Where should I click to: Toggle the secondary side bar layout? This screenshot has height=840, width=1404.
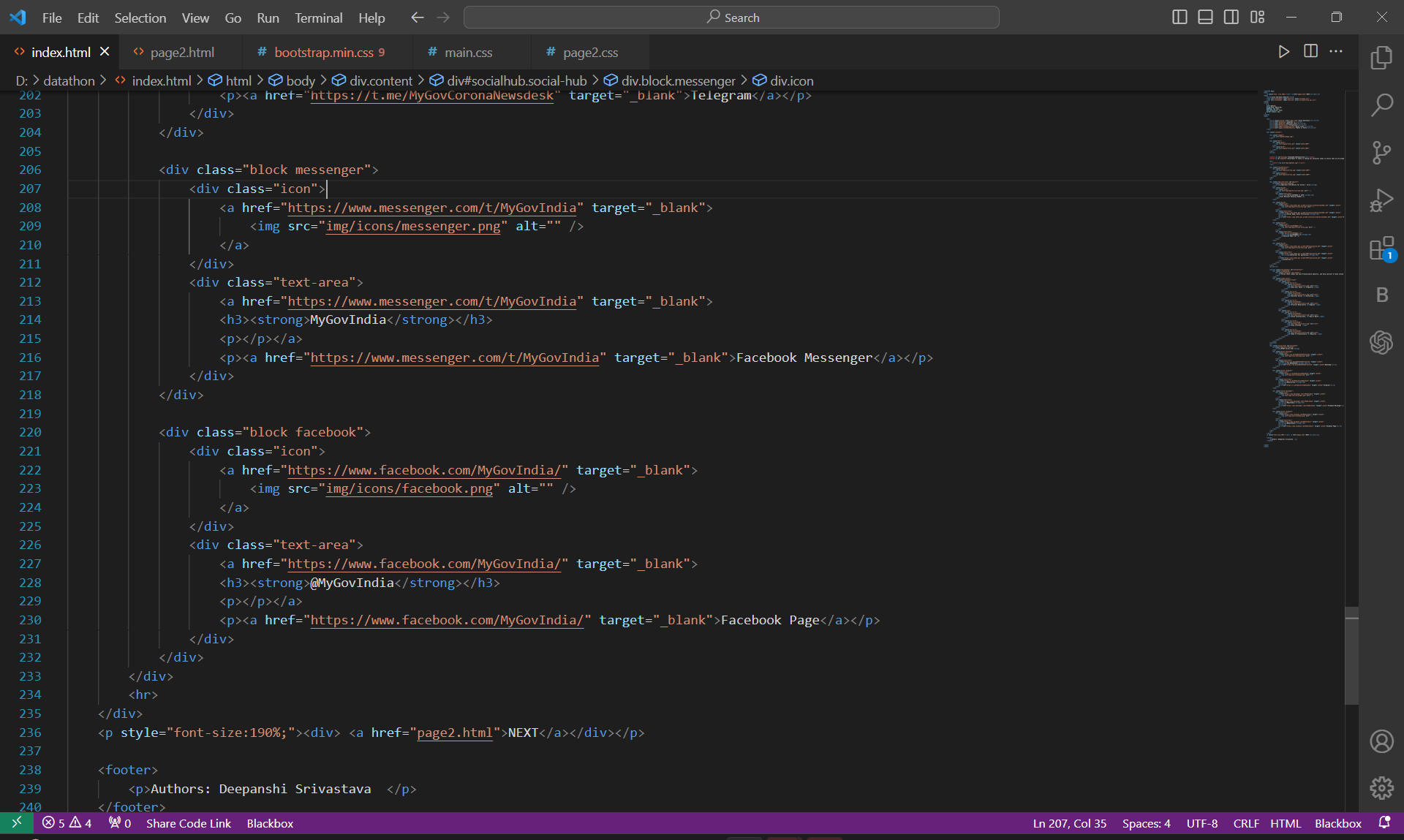pyautogui.click(x=1231, y=17)
